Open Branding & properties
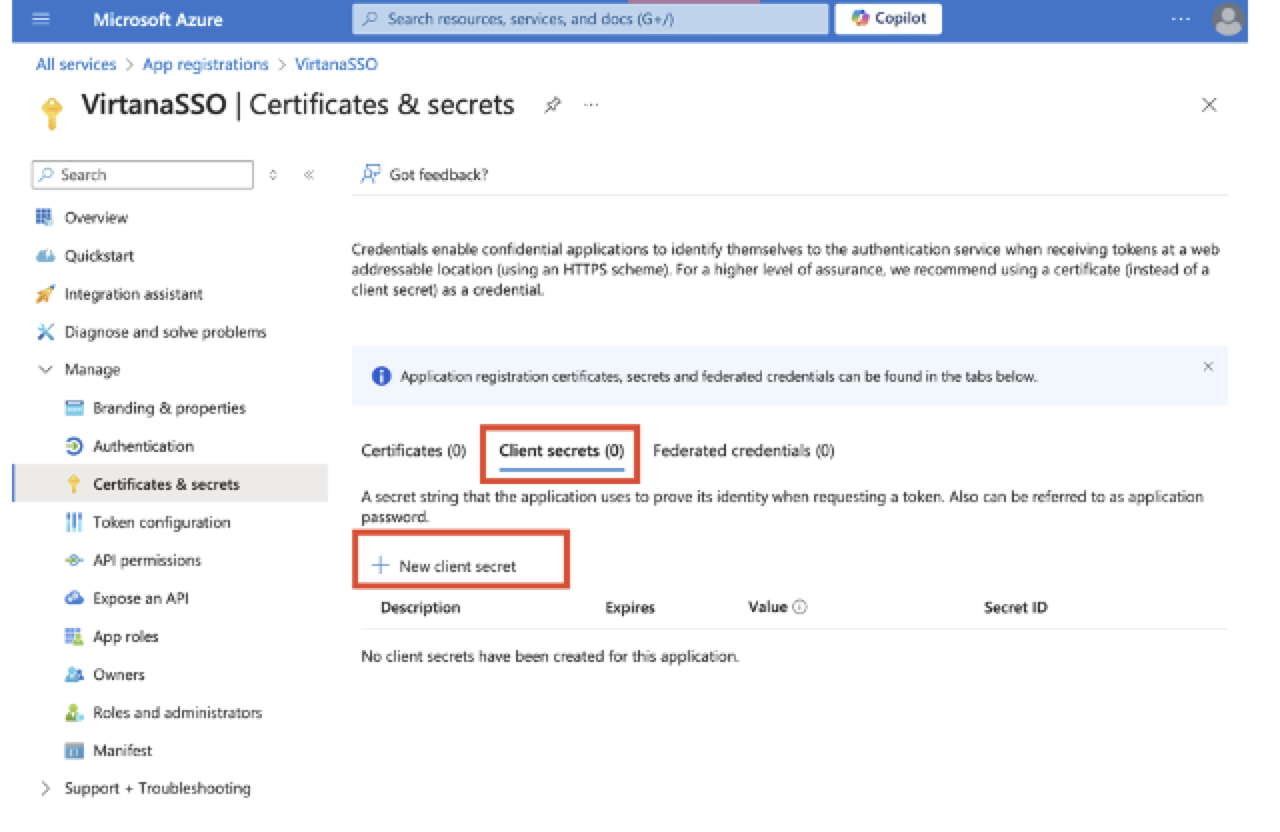The width and height of the screenshot is (1280, 832). coord(170,408)
